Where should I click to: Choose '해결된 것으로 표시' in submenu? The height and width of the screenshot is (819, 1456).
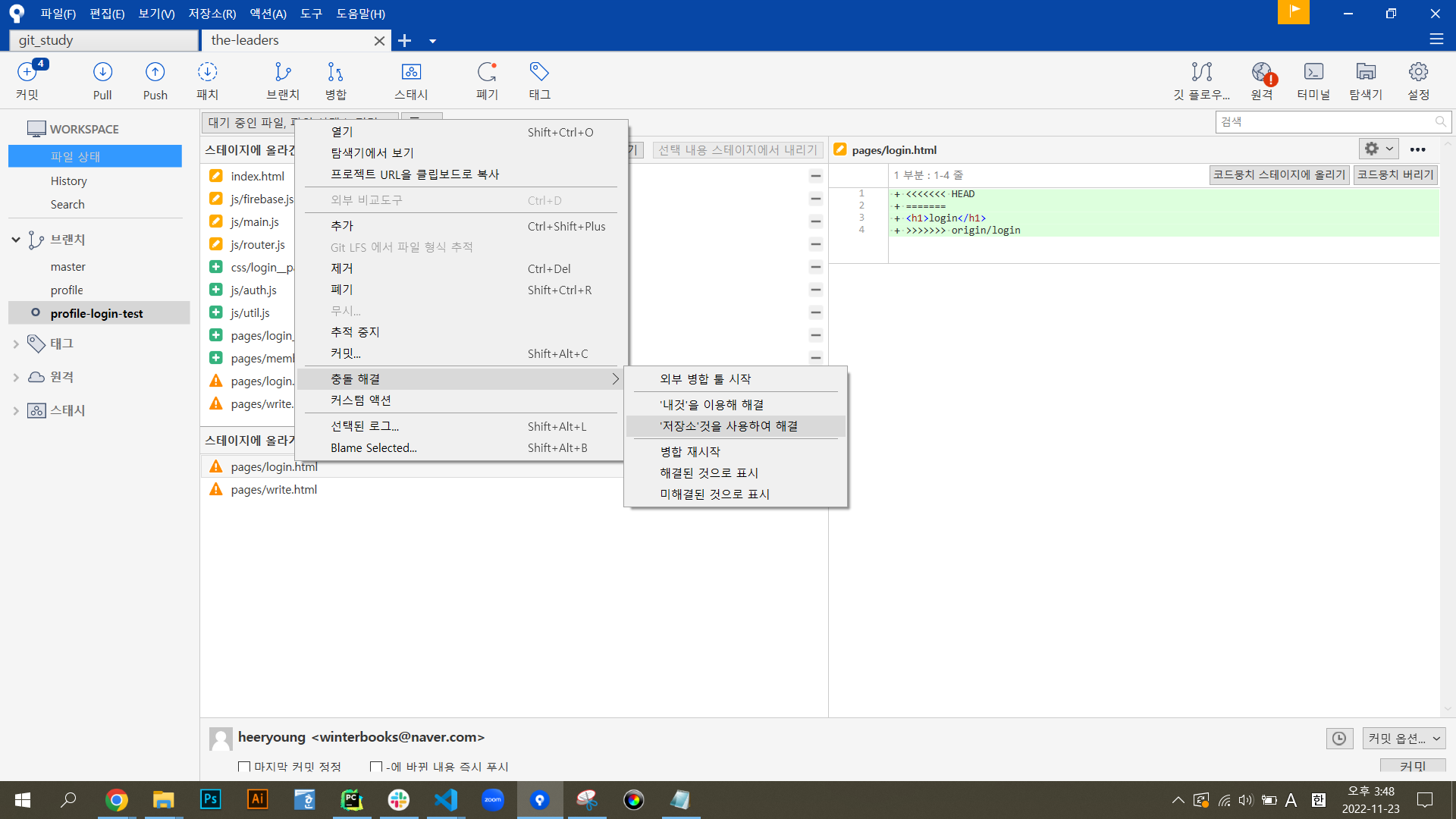click(708, 473)
